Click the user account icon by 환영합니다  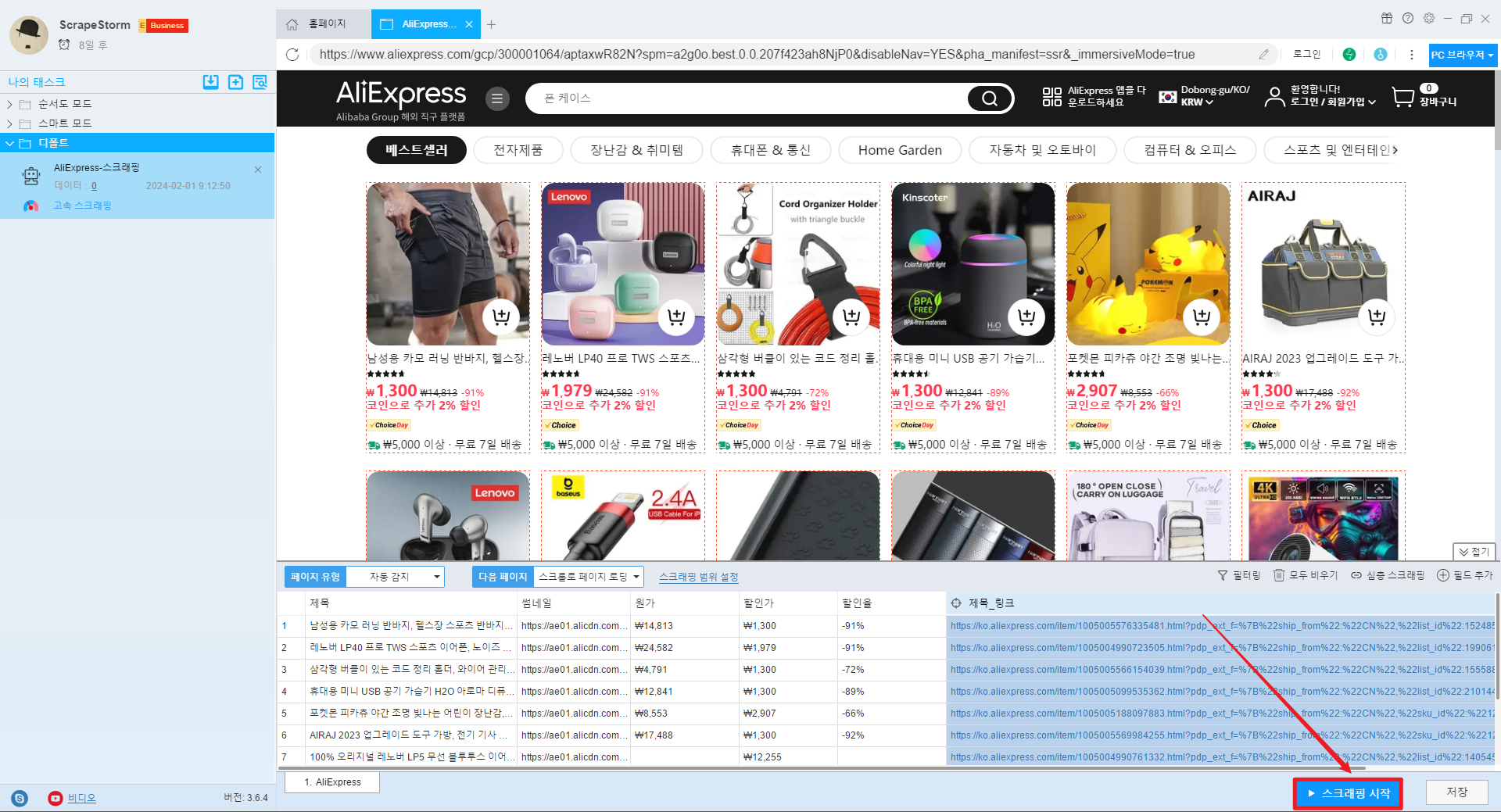point(1274,97)
